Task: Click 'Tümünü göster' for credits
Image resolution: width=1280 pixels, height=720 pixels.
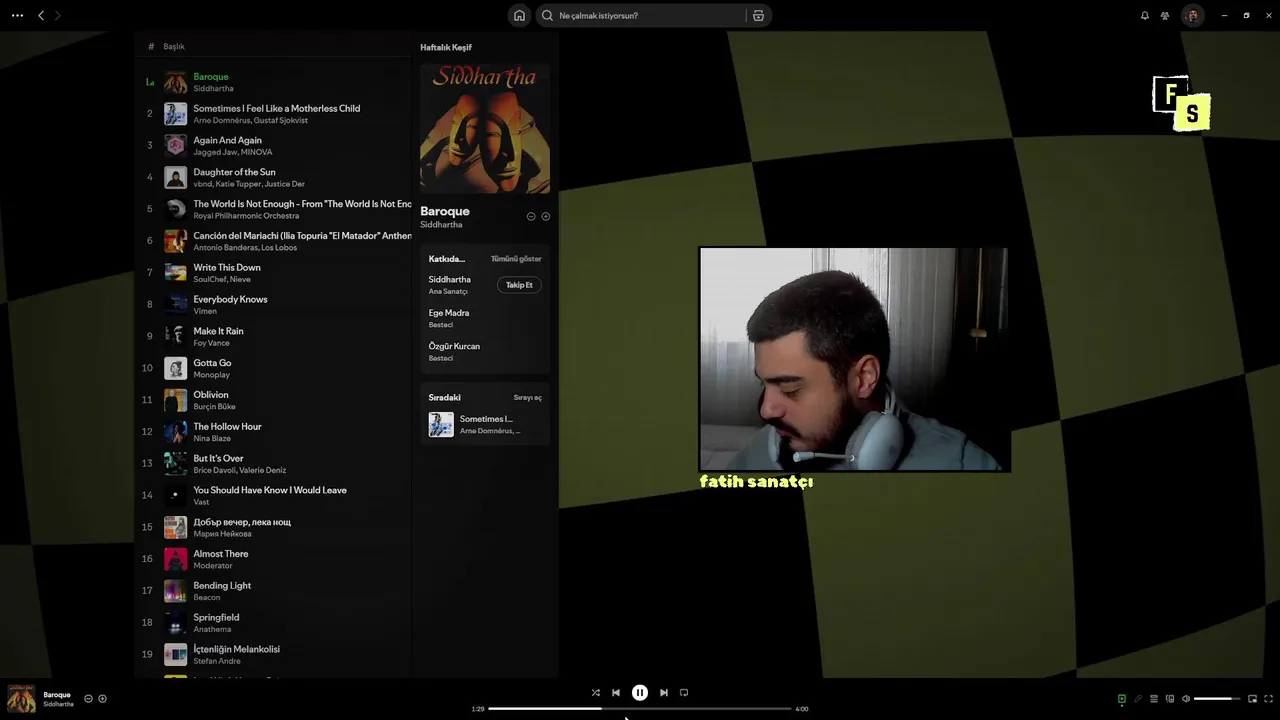Action: pos(516,259)
